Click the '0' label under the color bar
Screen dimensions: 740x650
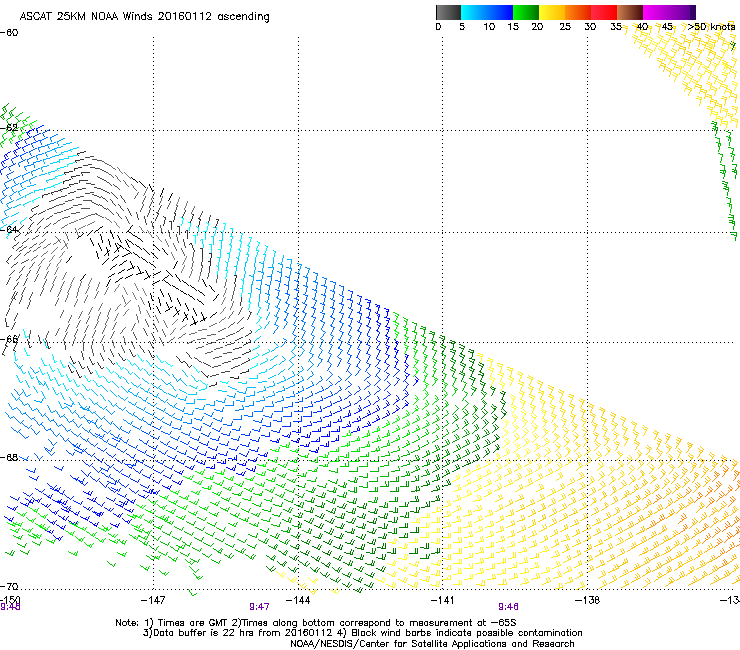438,27
